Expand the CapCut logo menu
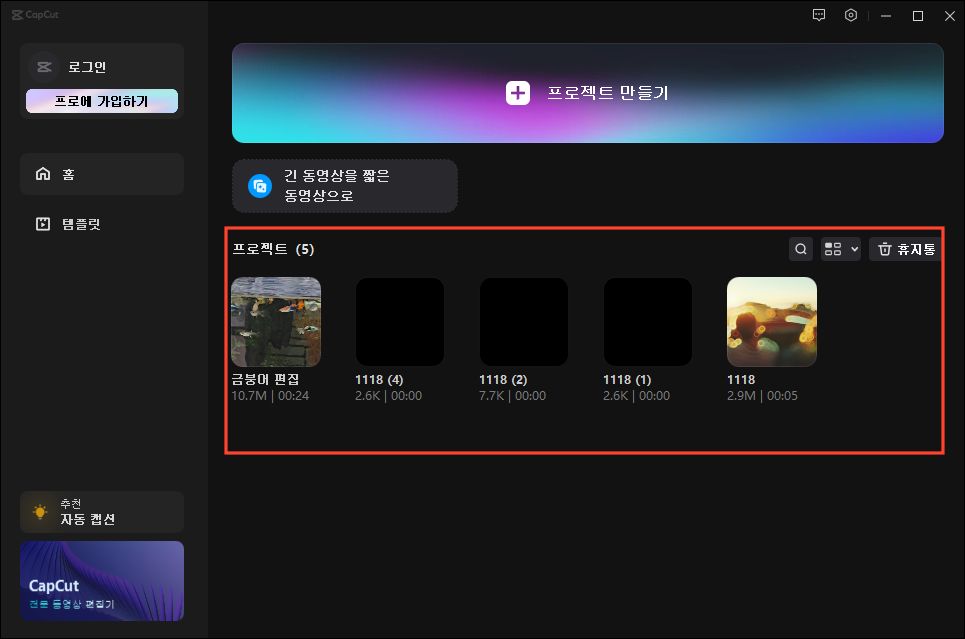 (36, 14)
